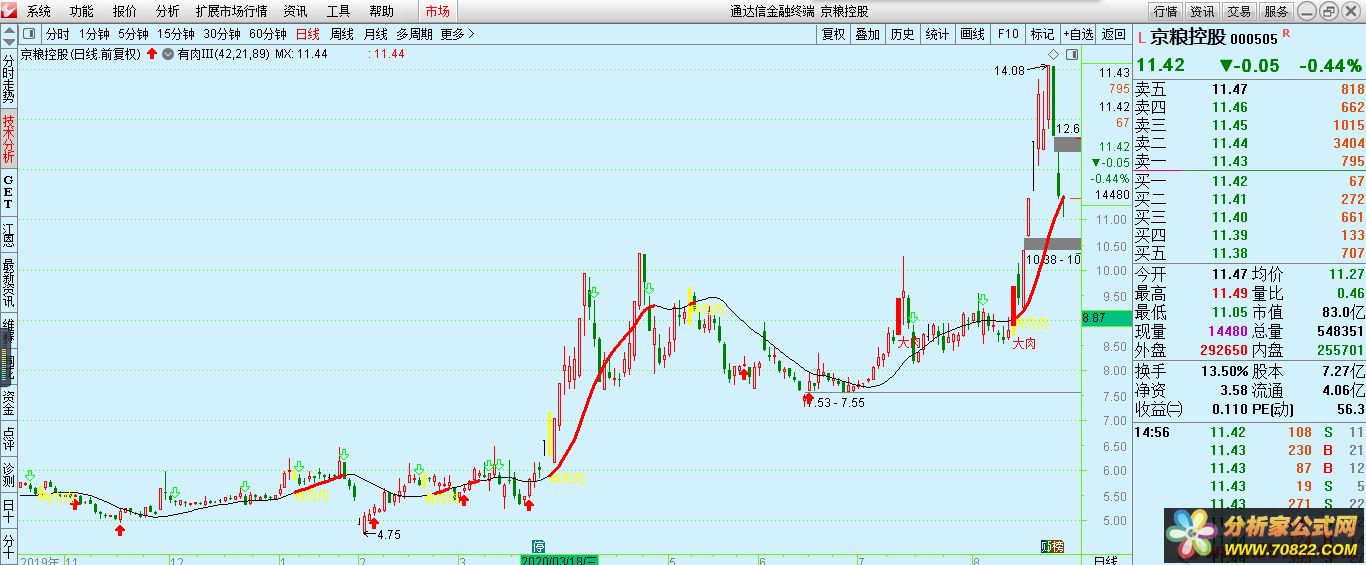
Task: Expand 更多 period options
Action: tap(457, 34)
